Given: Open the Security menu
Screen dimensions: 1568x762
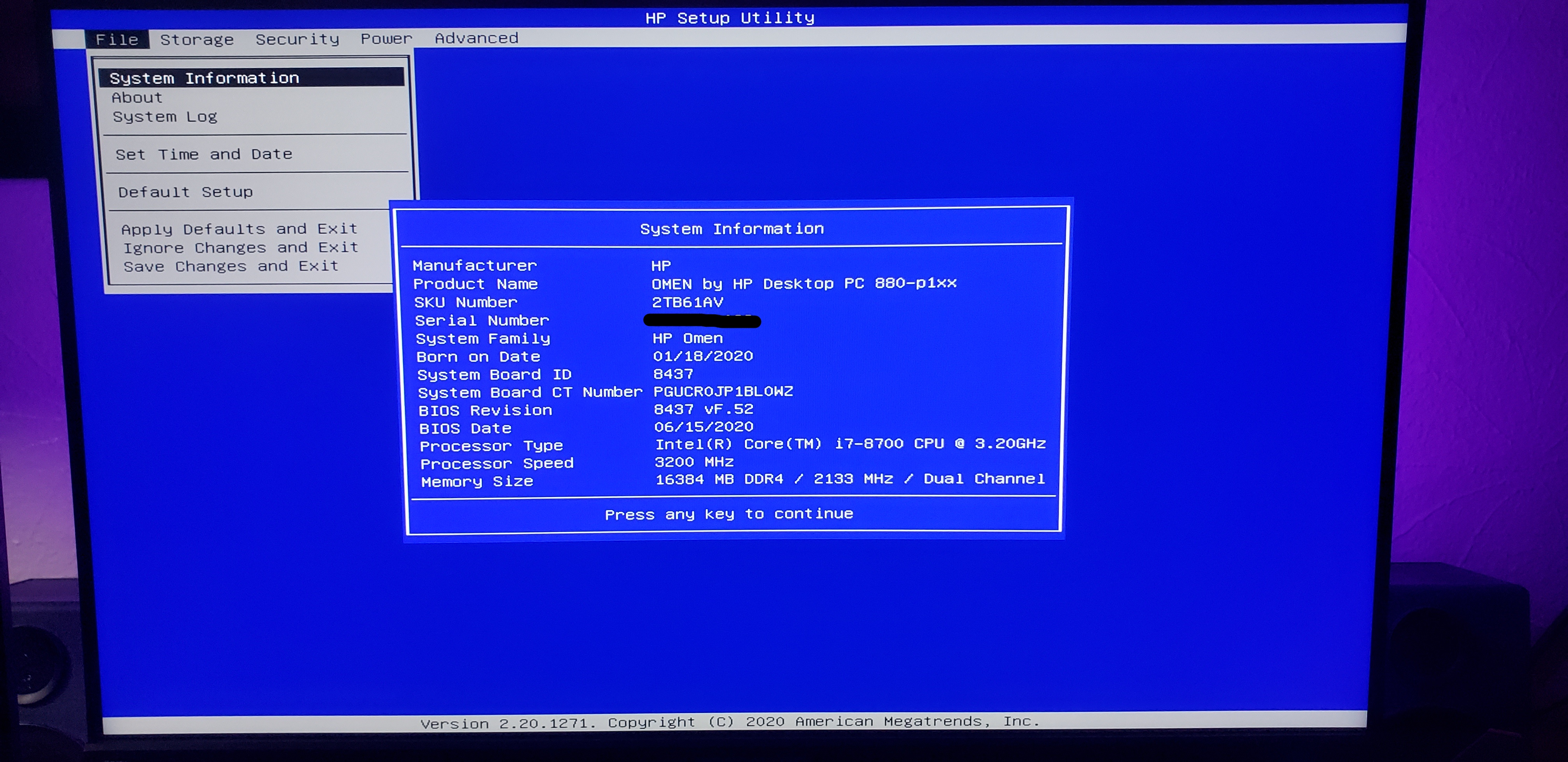Looking at the screenshot, I should coord(296,39).
